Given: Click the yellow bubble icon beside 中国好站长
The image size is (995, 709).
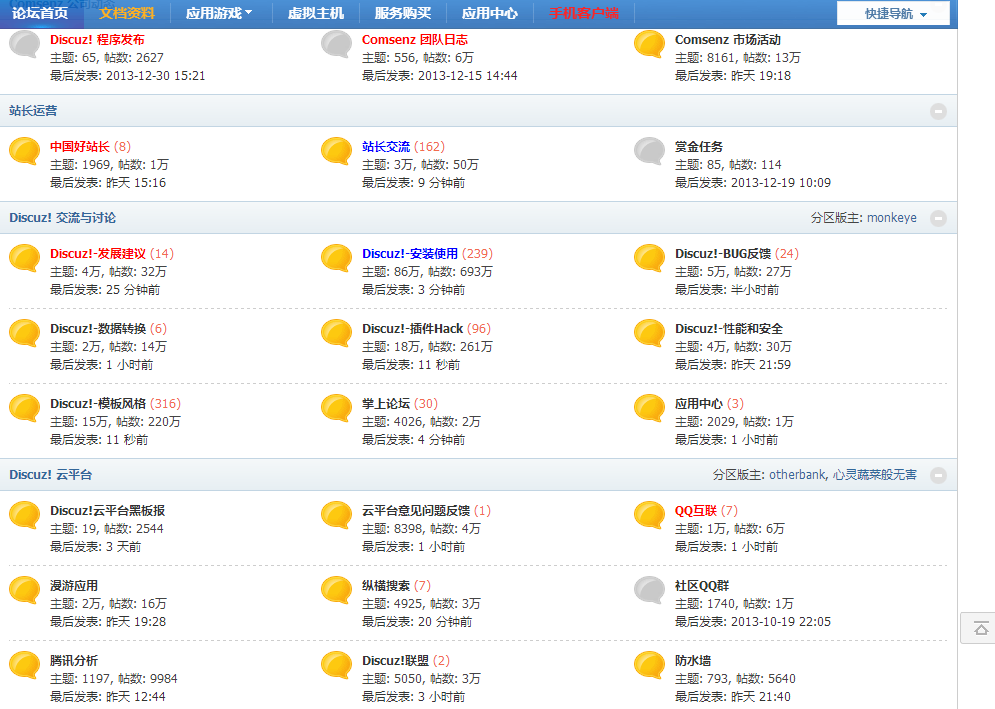Looking at the screenshot, I should point(25,152).
